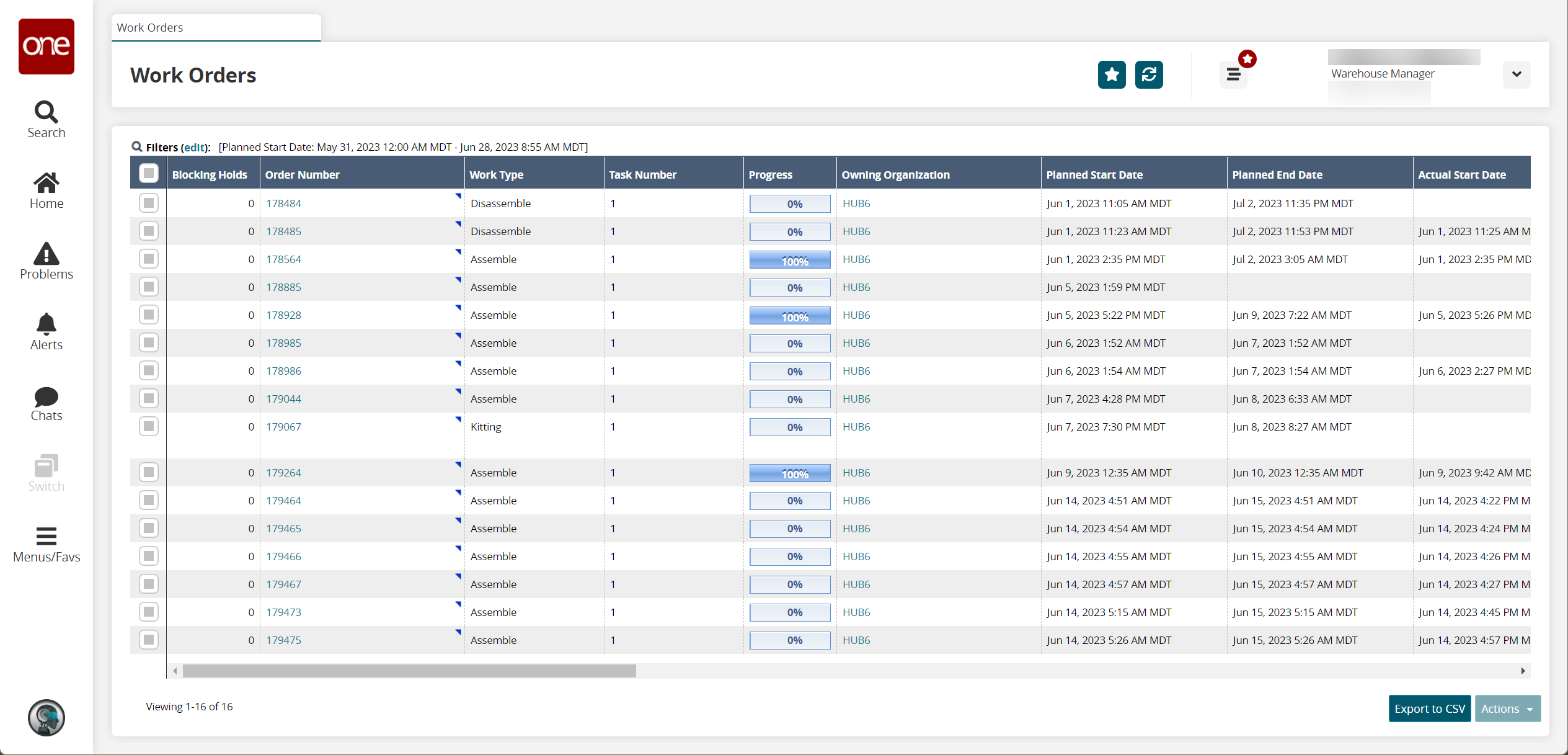This screenshot has height=755, width=1568.
Task: Open order number 179467 link
Action: (x=283, y=584)
